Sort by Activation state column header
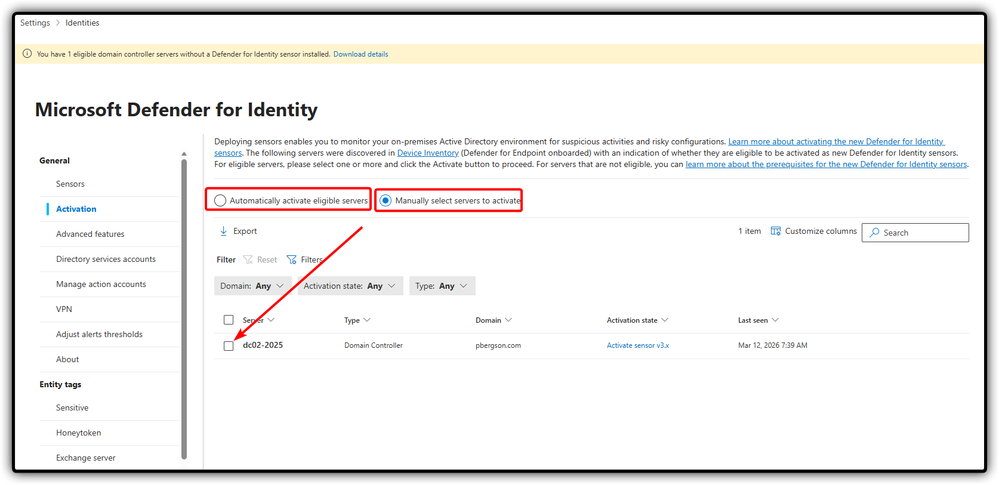This screenshot has width=999, height=485. click(x=637, y=320)
